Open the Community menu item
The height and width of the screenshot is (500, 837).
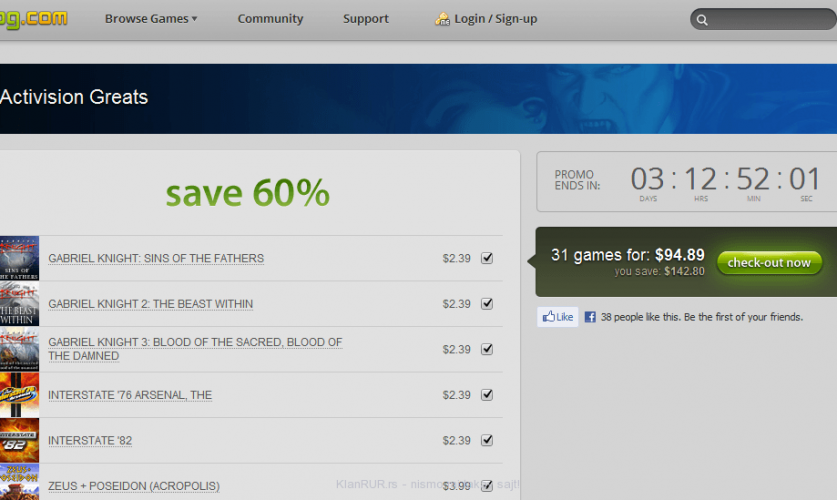[x=270, y=19]
